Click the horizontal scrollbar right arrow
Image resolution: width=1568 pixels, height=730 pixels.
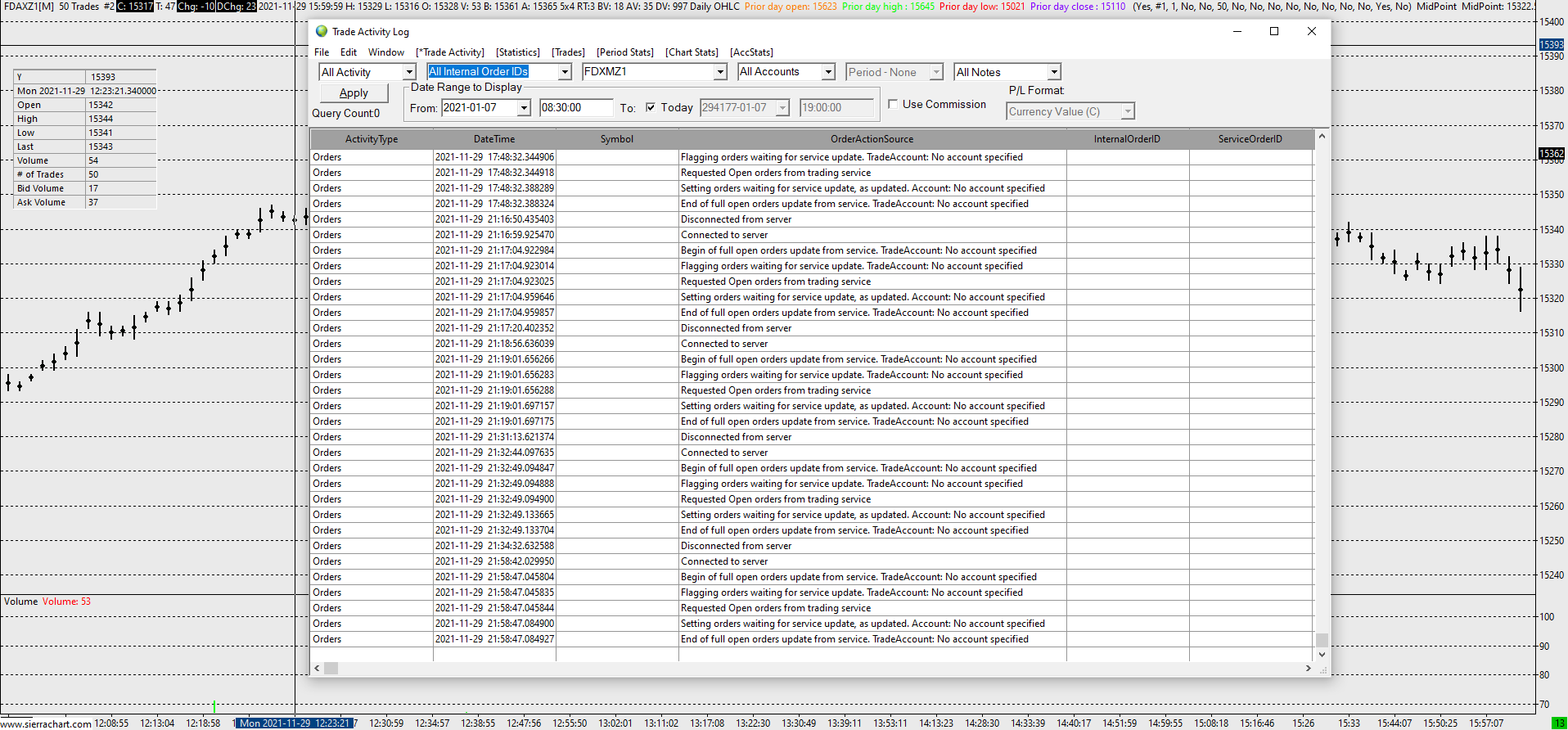pyautogui.click(x=1308, y=669)
